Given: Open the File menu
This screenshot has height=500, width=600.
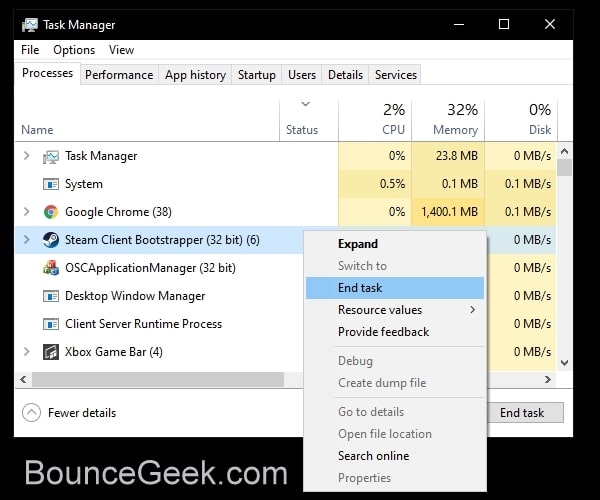Looking at the screenshot, I should (30, 50).
